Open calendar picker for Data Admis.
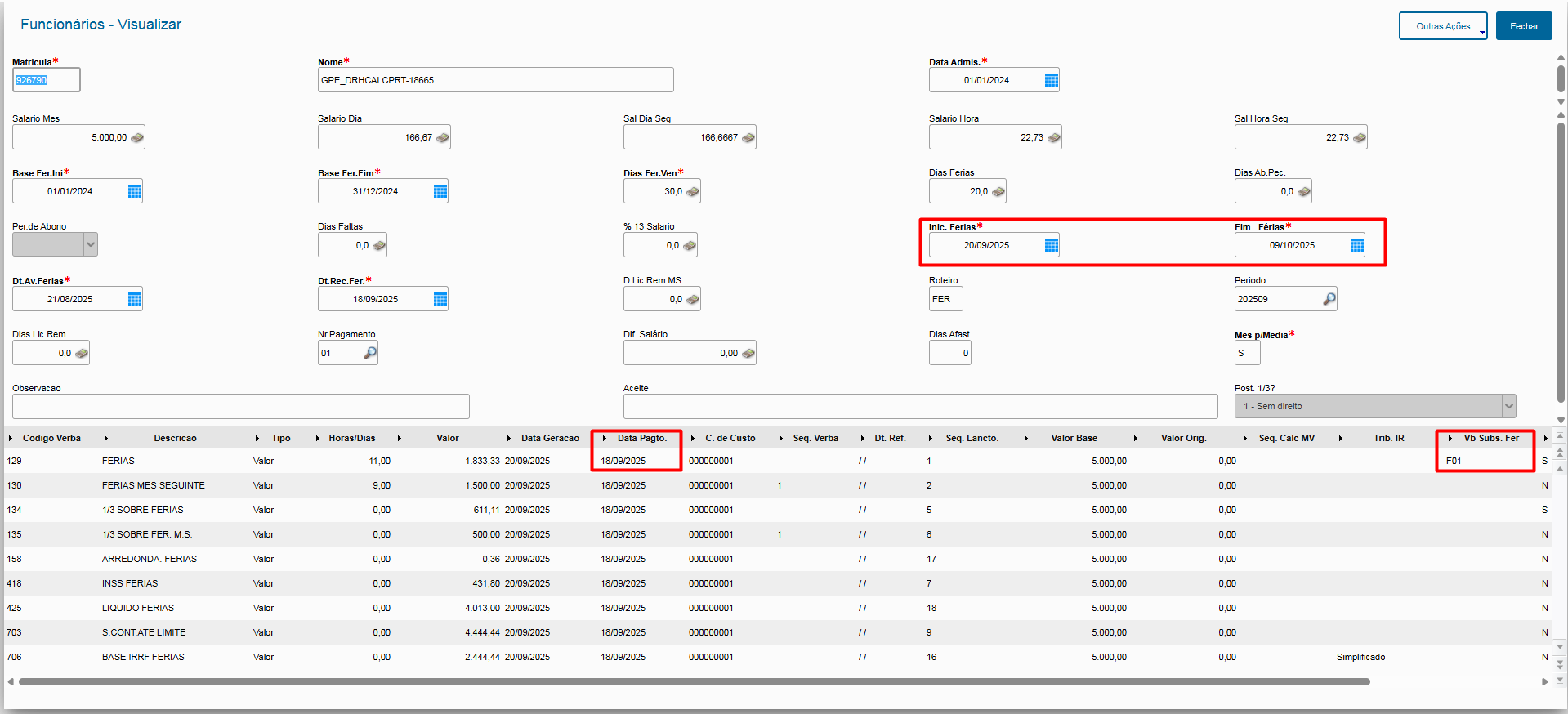The width and height of the screenshot is (1568, 714). click(1051, 80)
